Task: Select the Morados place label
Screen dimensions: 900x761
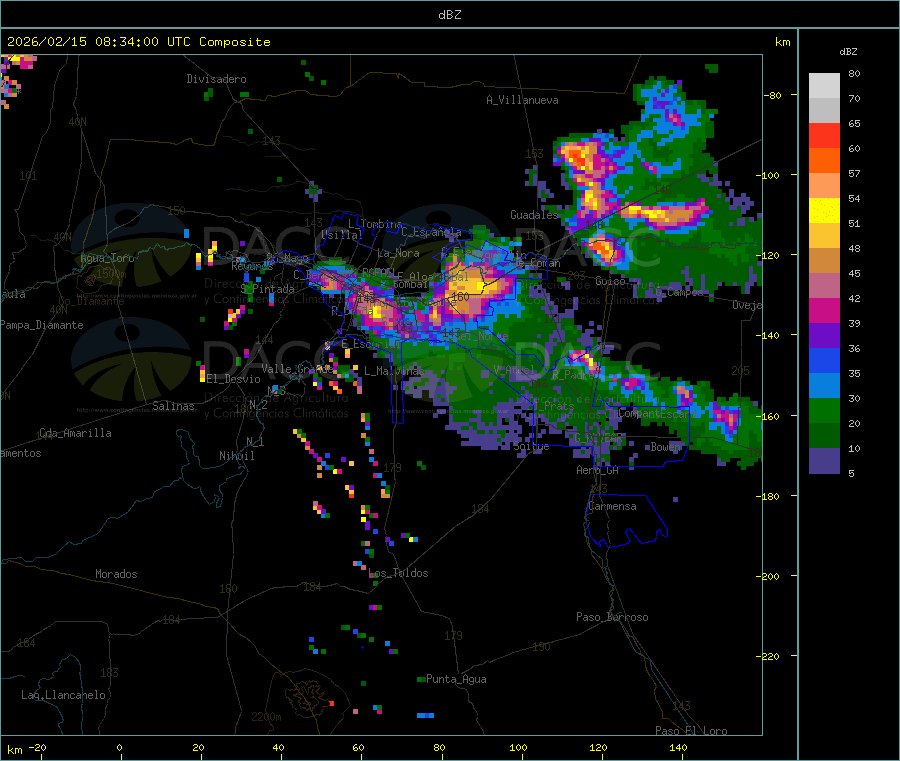Action: (116, 574)
